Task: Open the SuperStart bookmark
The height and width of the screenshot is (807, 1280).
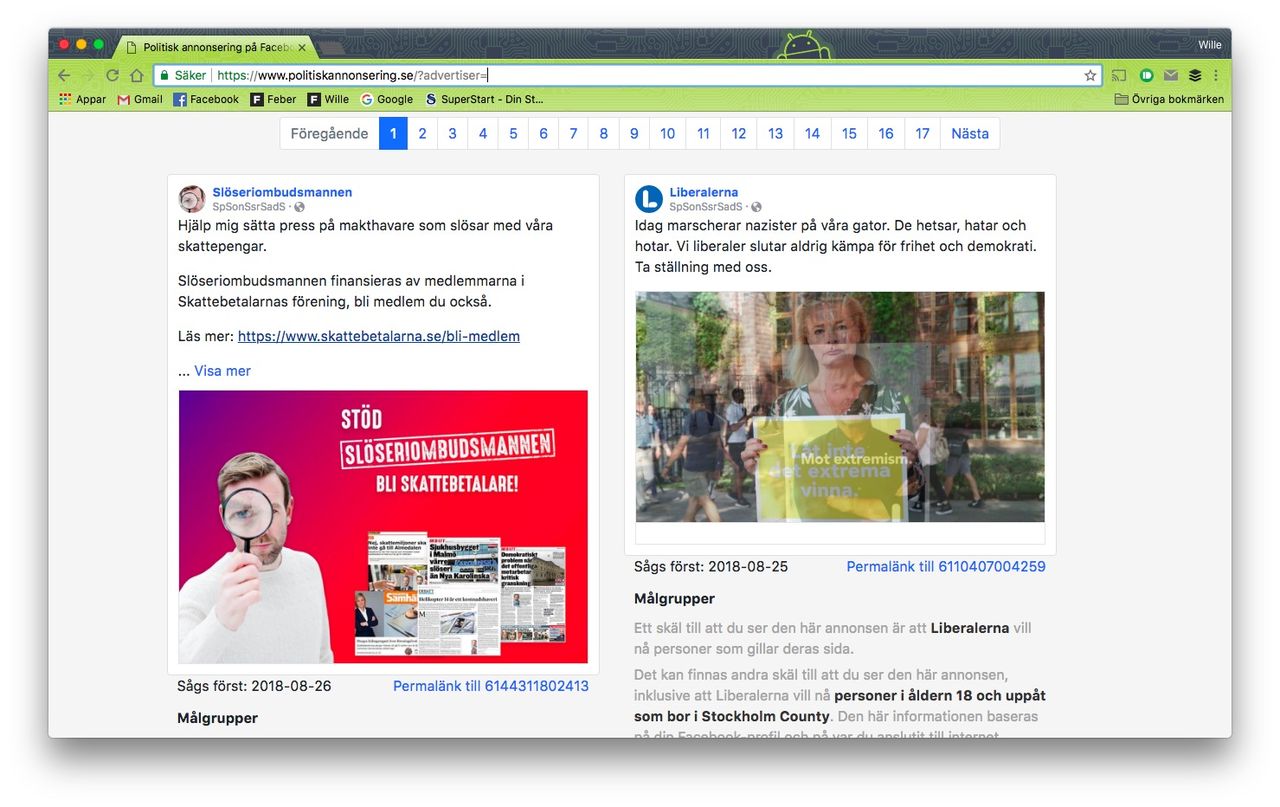Action: pos(484,99)
